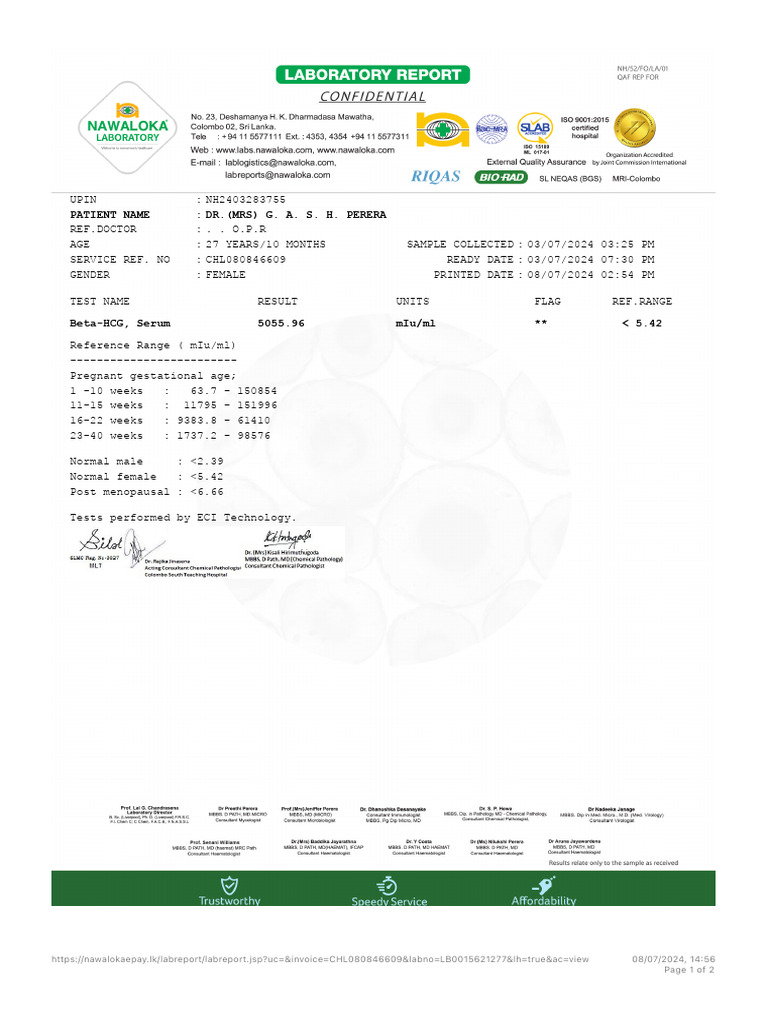Click the Affordability icon in footer

click(x=543, y=886)
